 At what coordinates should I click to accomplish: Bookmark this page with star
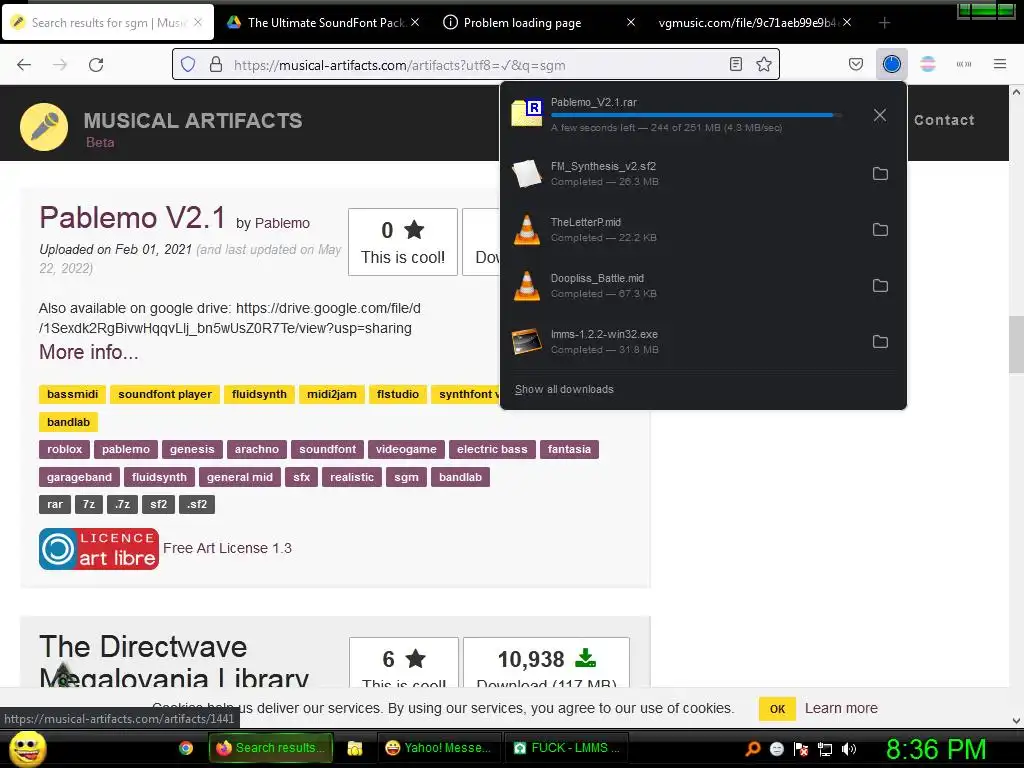pyautogui.click(x=763, y=64)
